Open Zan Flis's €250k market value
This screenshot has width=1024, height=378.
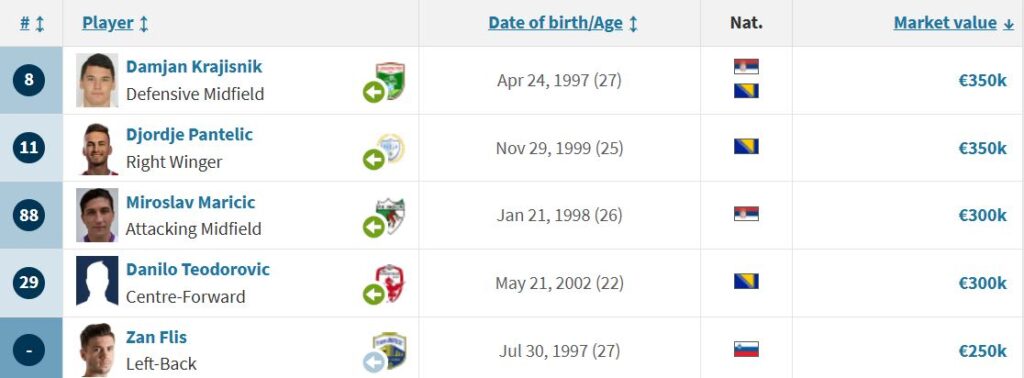pos(983,351)
